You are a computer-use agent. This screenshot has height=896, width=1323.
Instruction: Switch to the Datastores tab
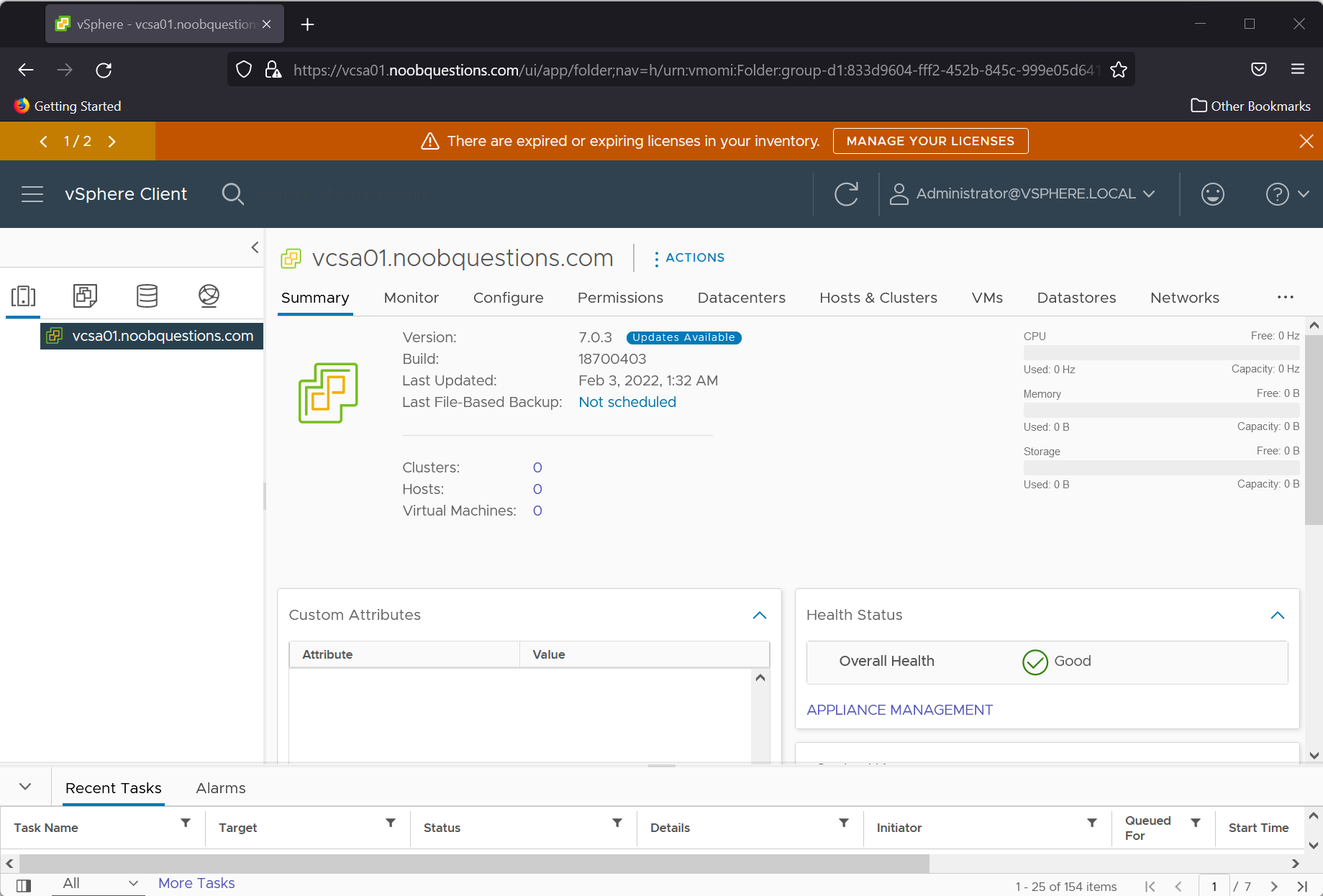coord(1077,298)
